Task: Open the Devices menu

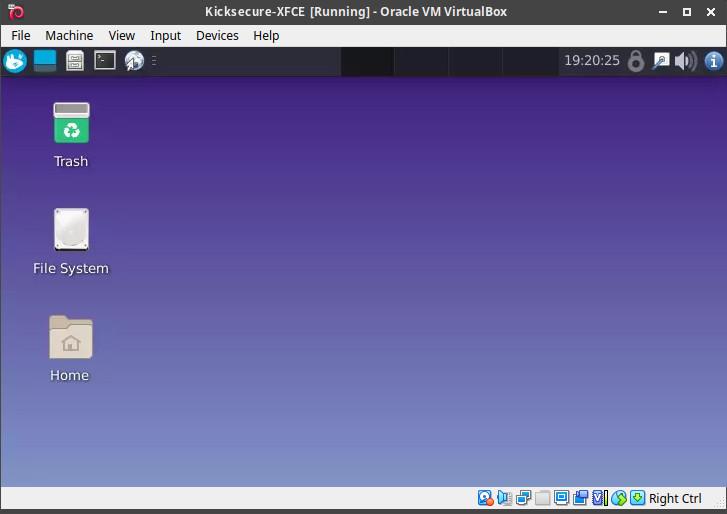Action: pyautogui.click(x=217, y=35)
